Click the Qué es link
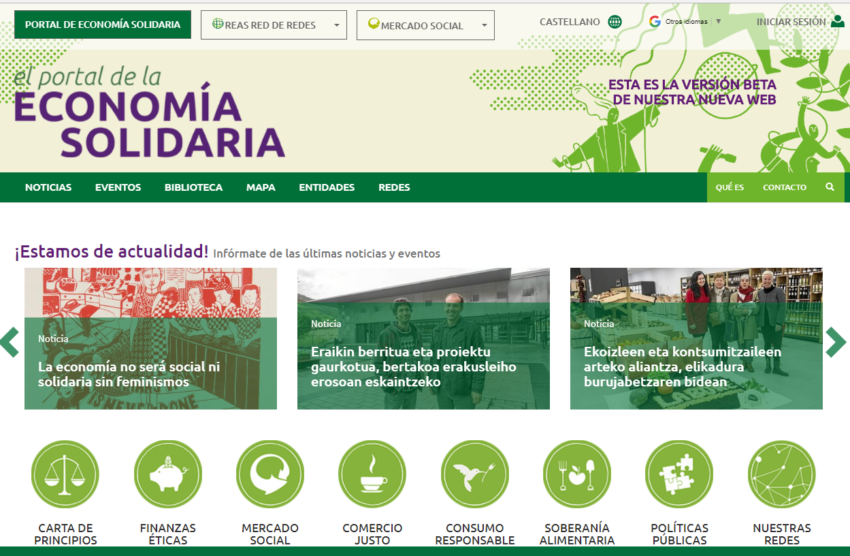Image resolution: width=850 pixels, height=556 pixels. [x=730, y=188]
